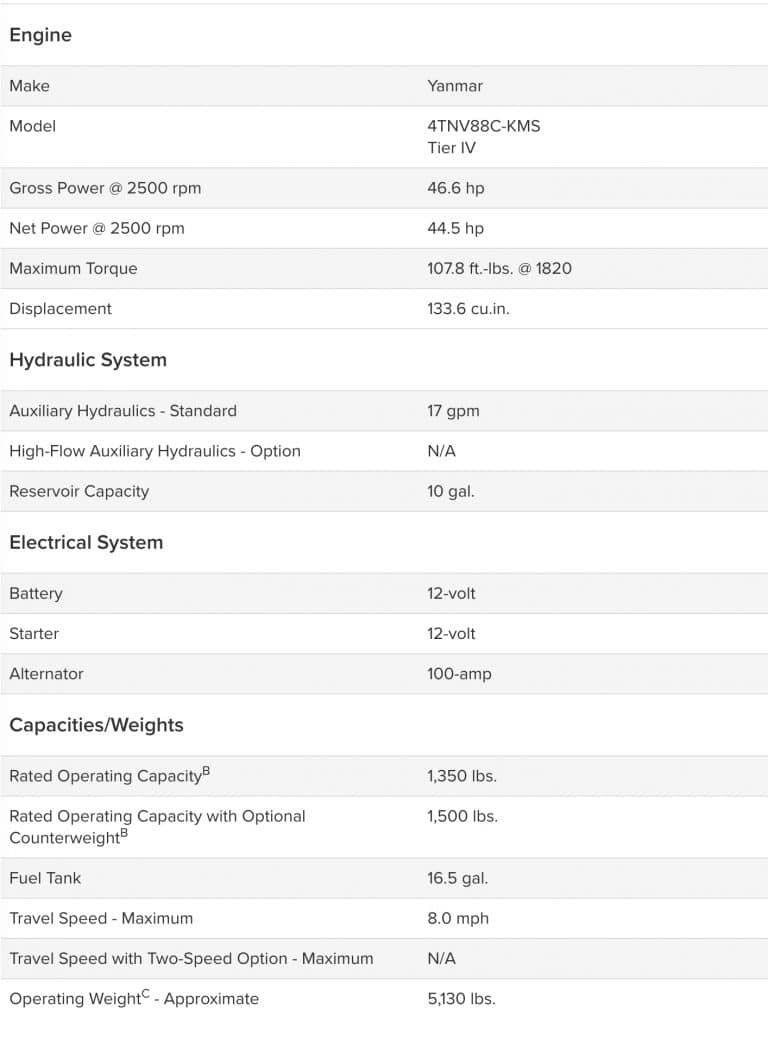Select the Hydraulic System section heading
The width and height of the screenshot is (768, 1040).
[x=88, y=360]
